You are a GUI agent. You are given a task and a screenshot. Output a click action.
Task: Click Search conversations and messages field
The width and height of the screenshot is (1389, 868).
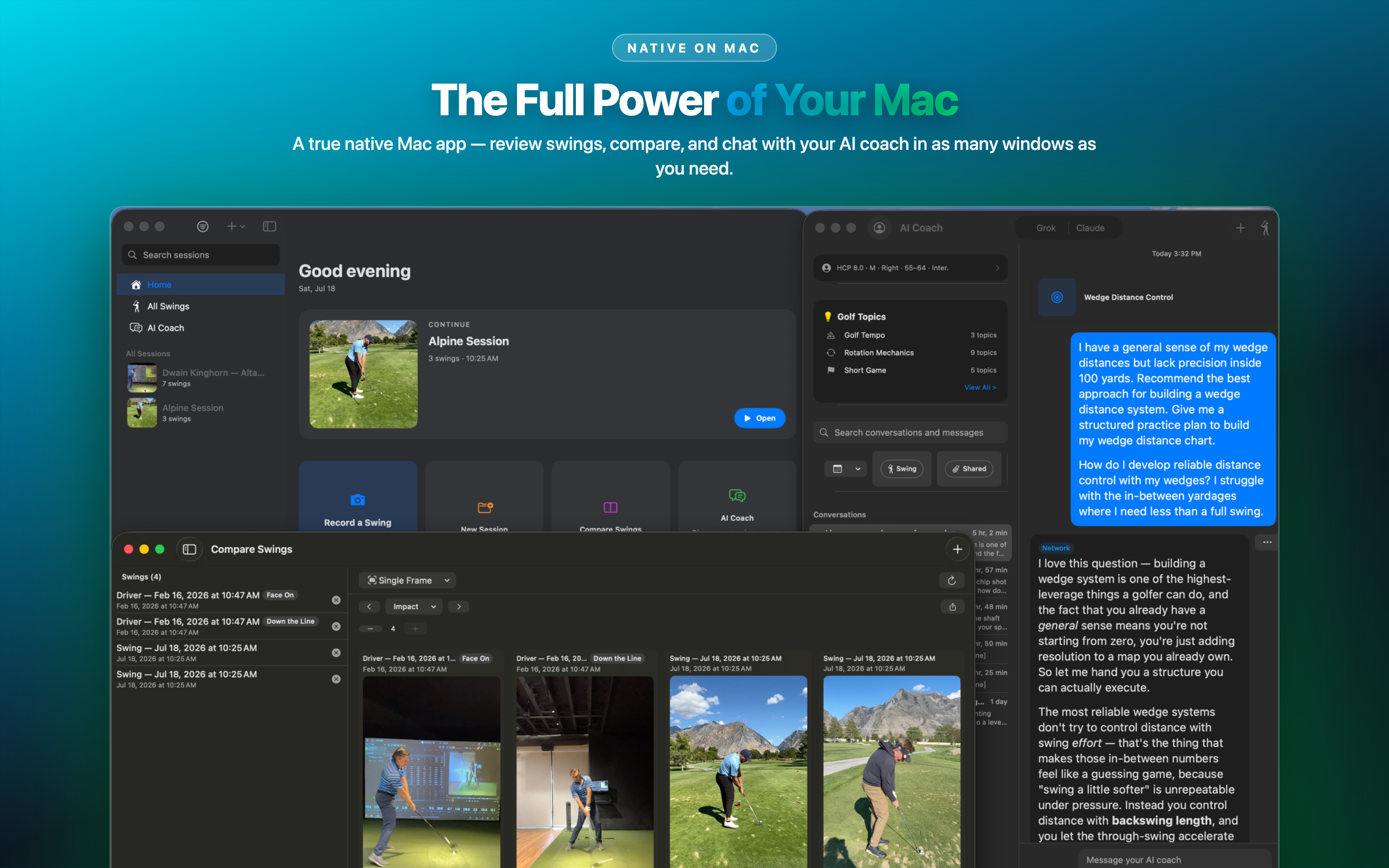[x=910, y=432]
